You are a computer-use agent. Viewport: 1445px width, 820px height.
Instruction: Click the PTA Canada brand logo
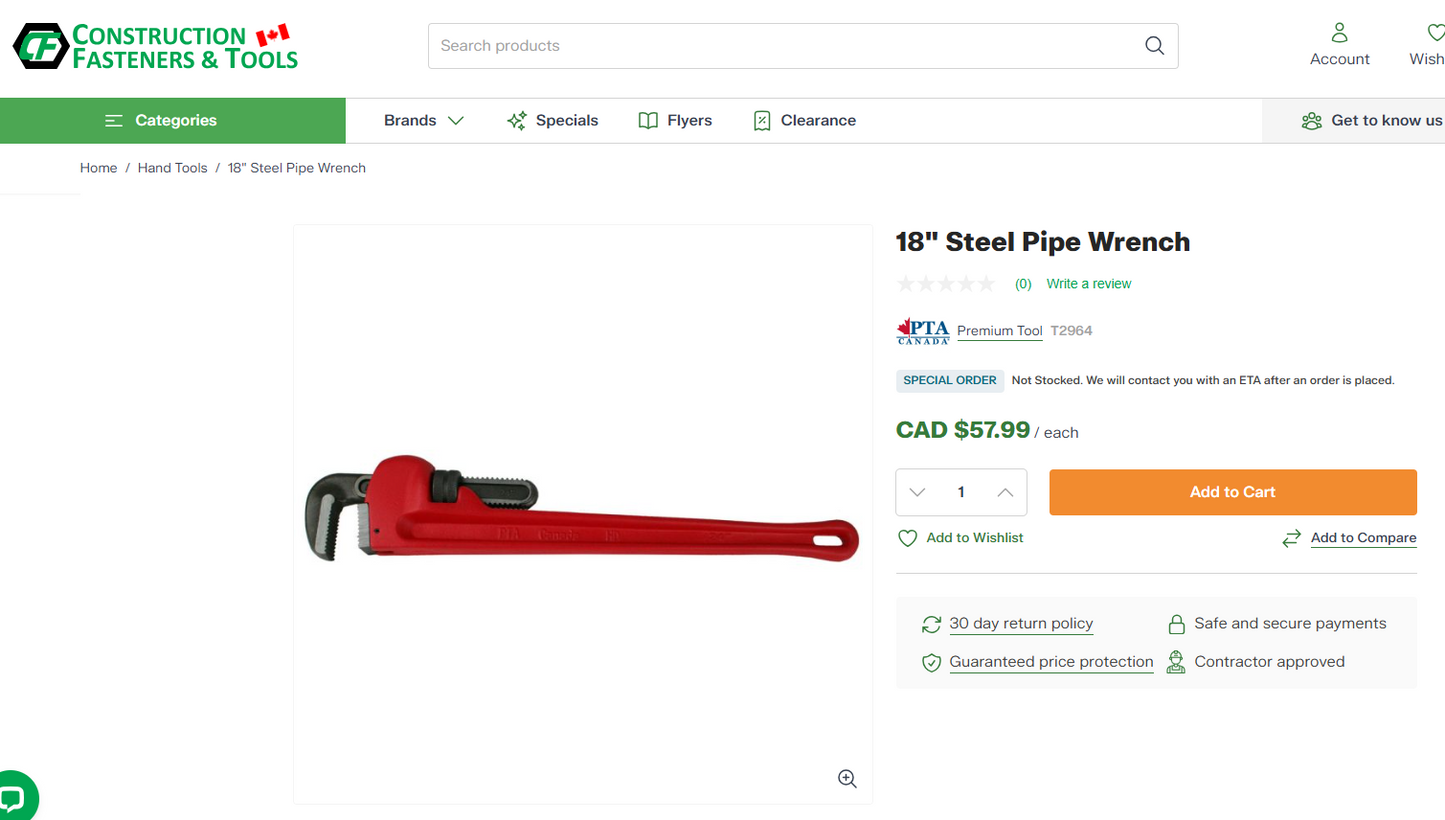(922, 331)
